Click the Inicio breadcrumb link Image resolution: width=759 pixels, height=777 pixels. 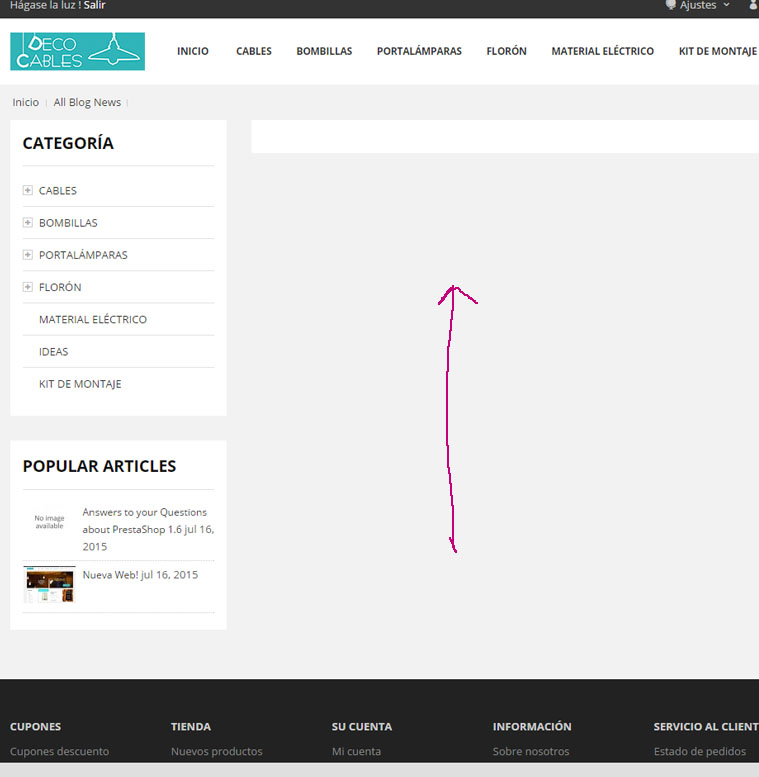[25, 102]
